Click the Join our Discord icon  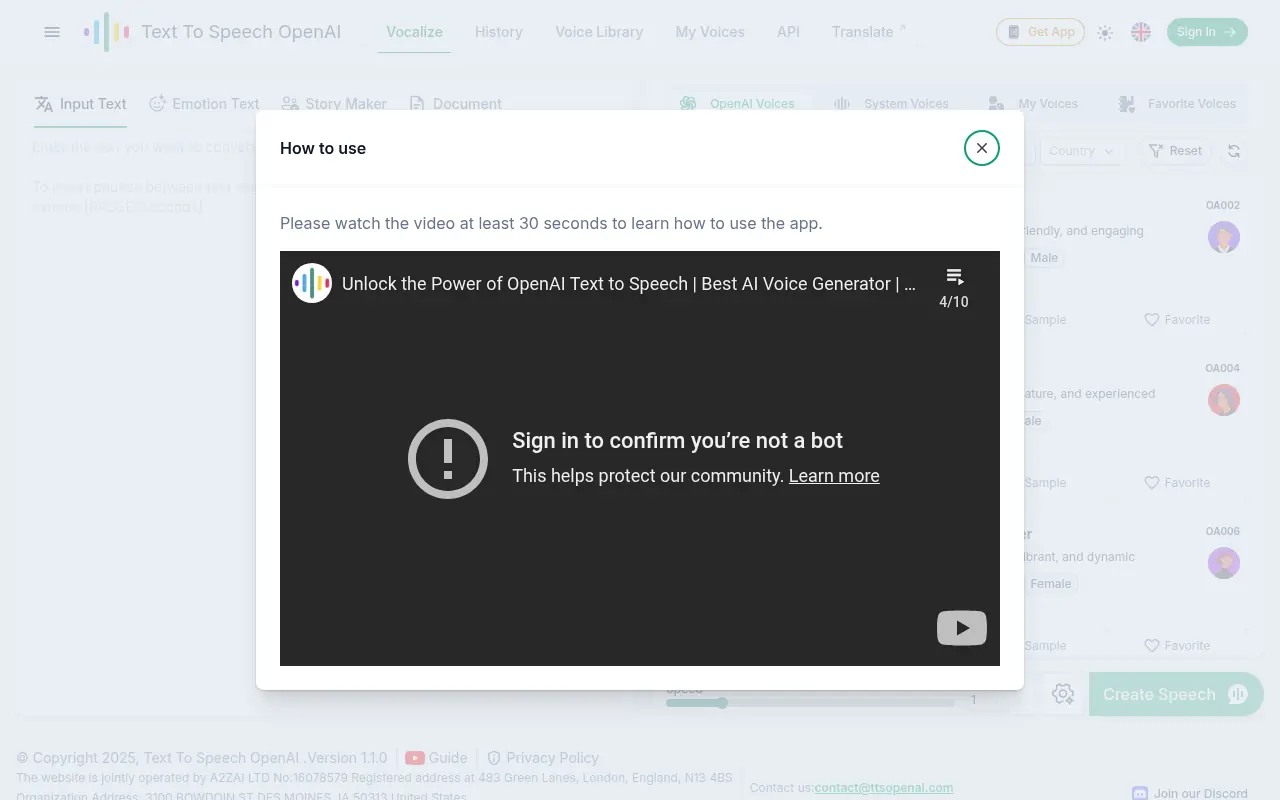[1138, 791]
